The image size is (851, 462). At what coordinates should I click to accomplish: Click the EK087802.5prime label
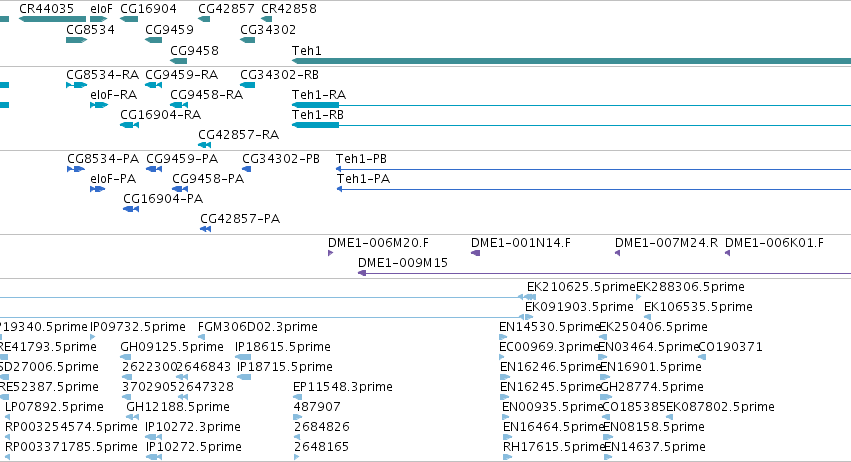tap(720, 408)
